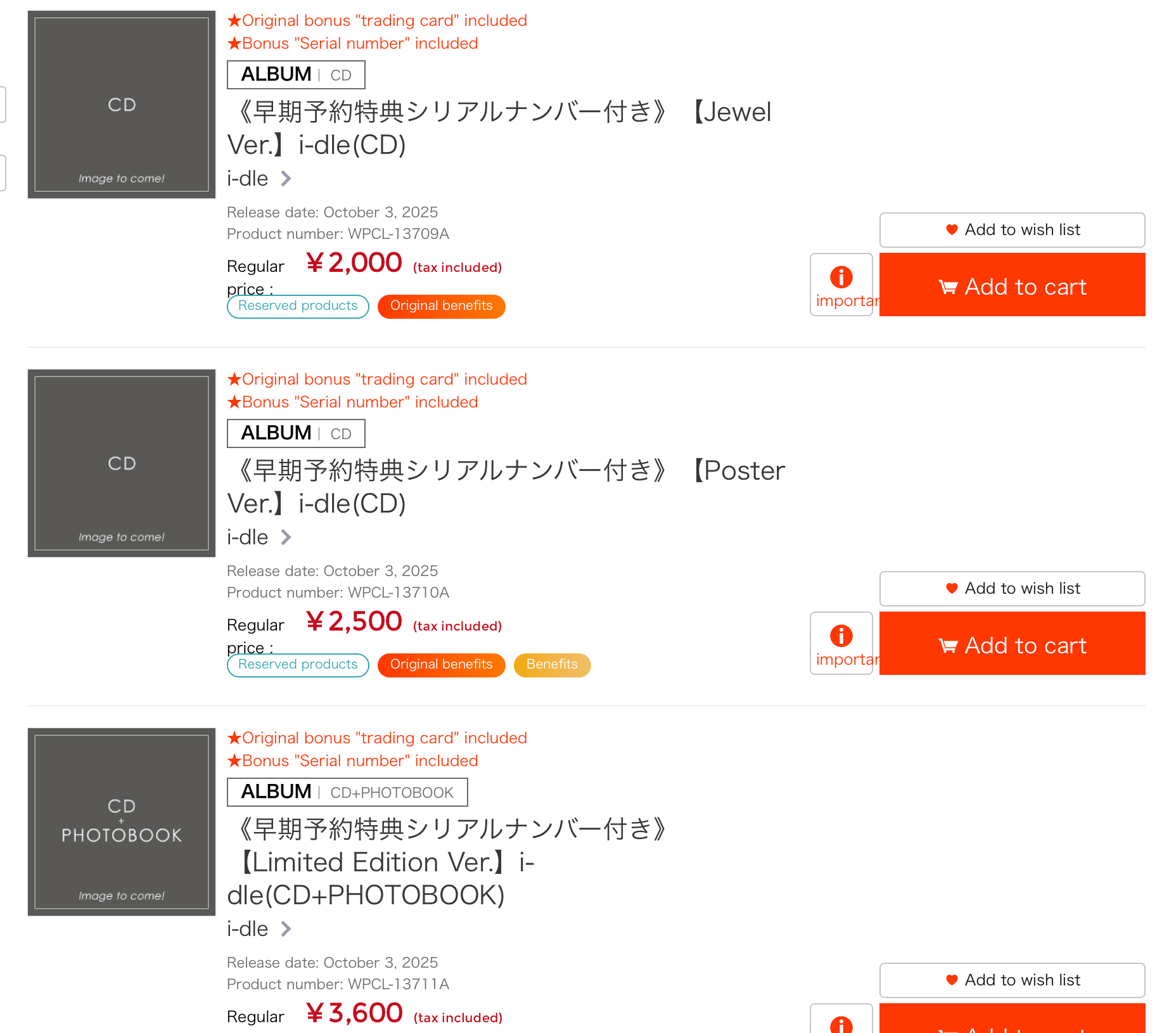This screenshot has width=1176, height=1033.
Task: Open Limited Edition Ver. CD+PHOTOBOOK product title
Action: (x=447, y=863)
